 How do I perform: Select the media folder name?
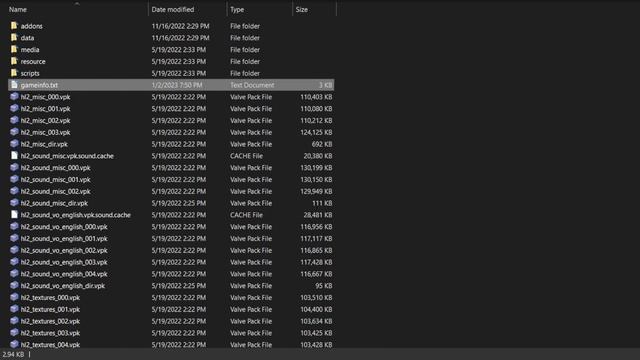pos(30,50)
